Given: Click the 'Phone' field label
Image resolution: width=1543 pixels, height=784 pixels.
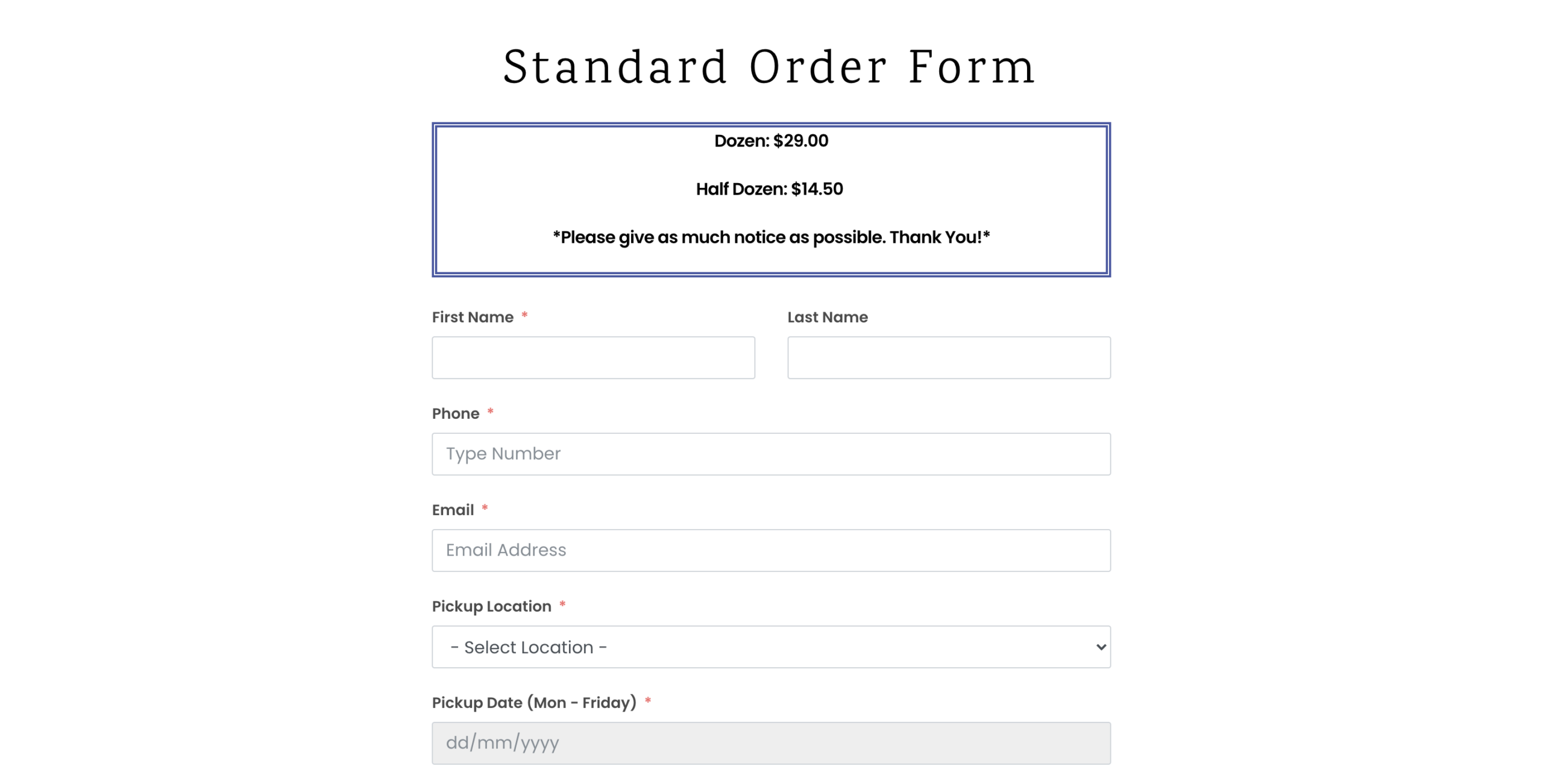Looking at the screenshot, I should [456, 413].
